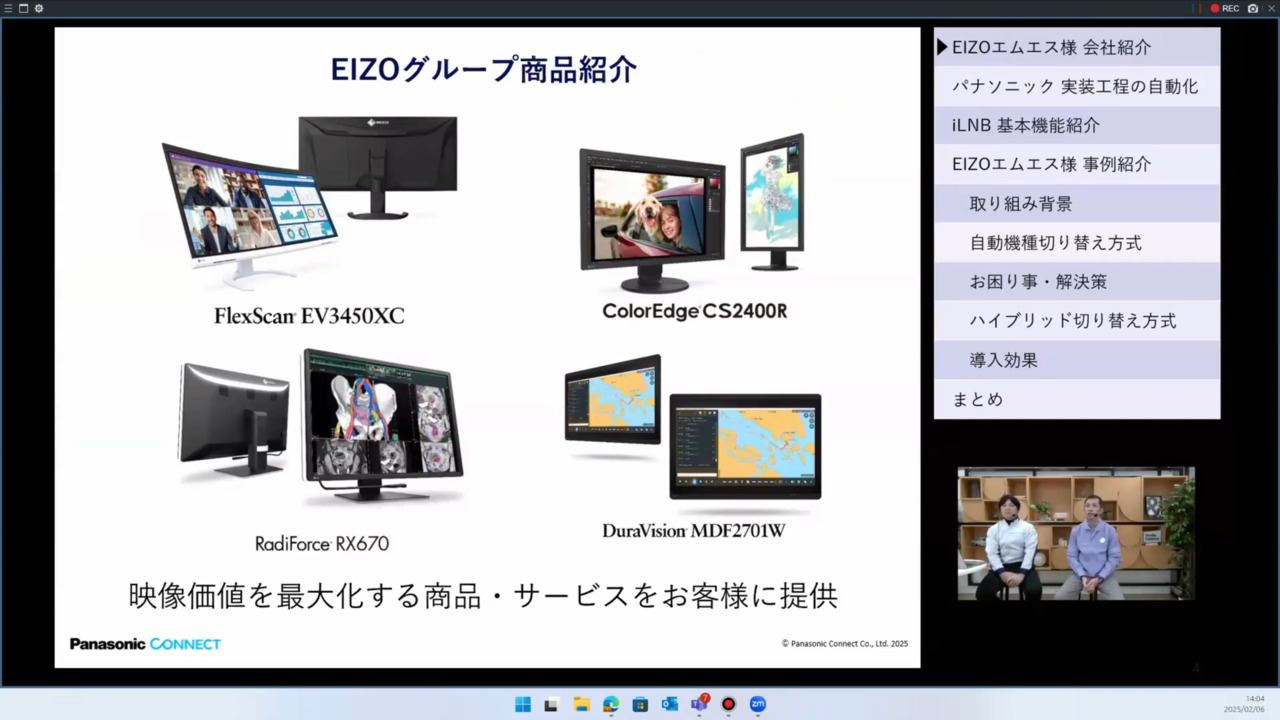The height and width of the screenshot is (720, 1280).
Task: Click the ColorEdge CS2400R label
Action: pos(694,311)
